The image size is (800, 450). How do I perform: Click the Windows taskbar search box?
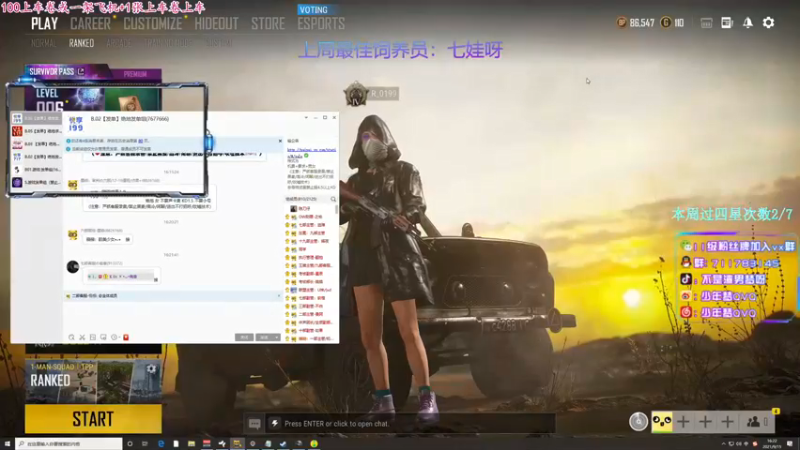[x=69, y=444]
